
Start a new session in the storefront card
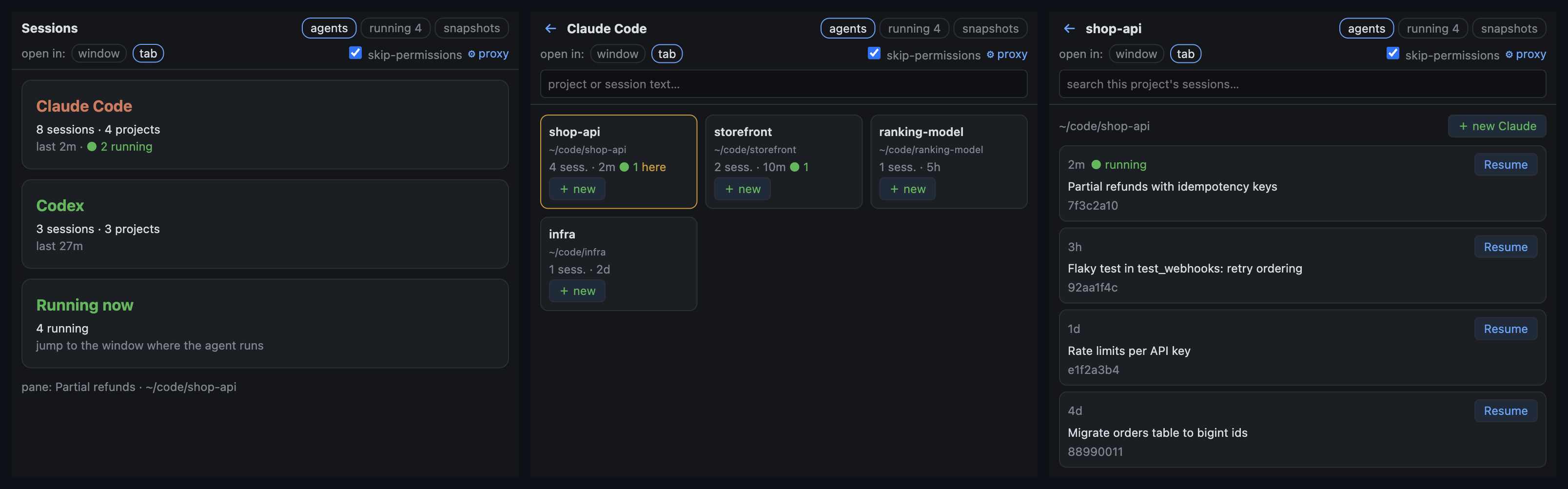coord(742,189)
